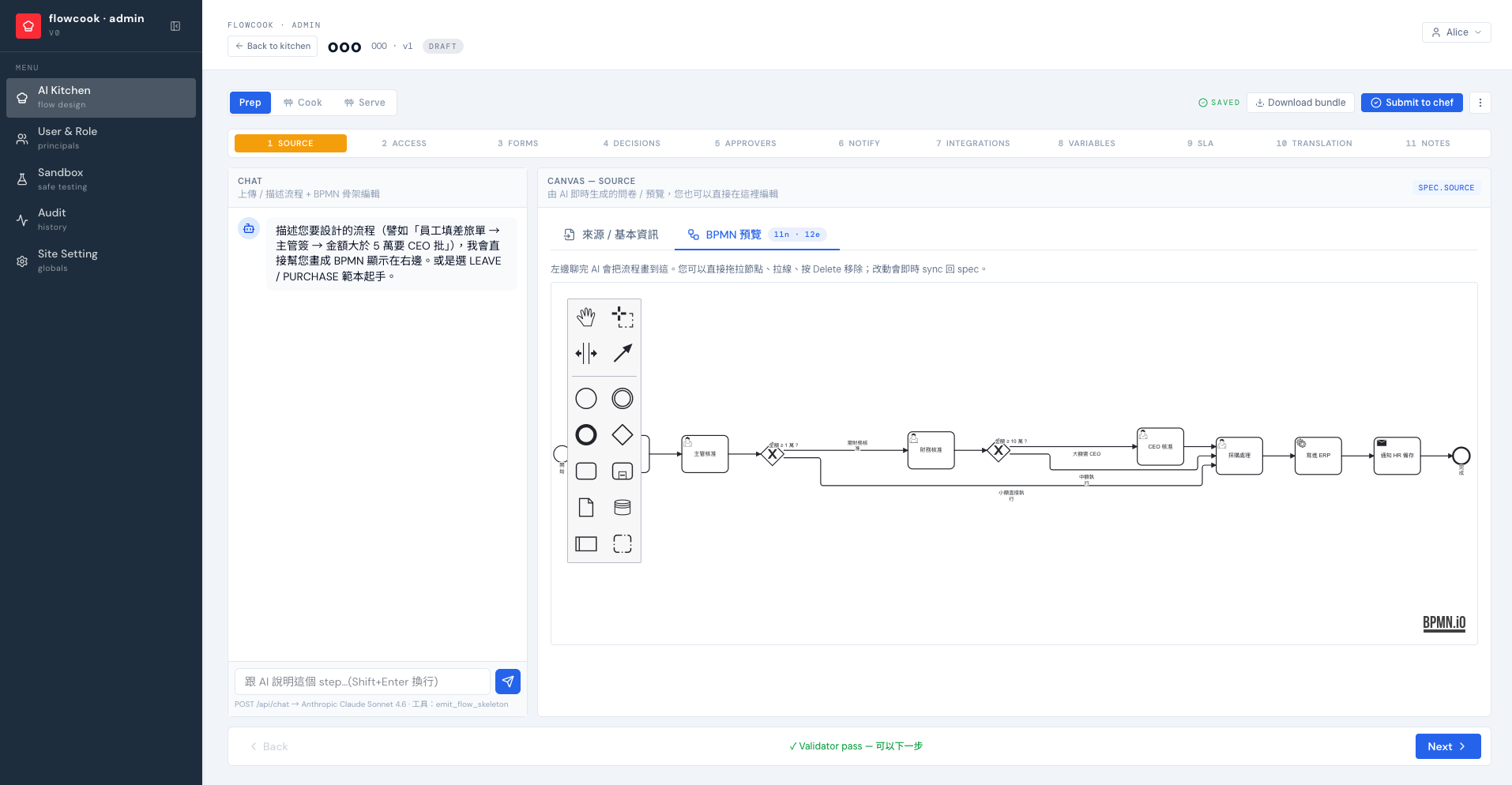Image resolution: width=1512 pixels, height=785 pixels.
Task: Open the three-dot more options menu
Action: point(1480,103)
